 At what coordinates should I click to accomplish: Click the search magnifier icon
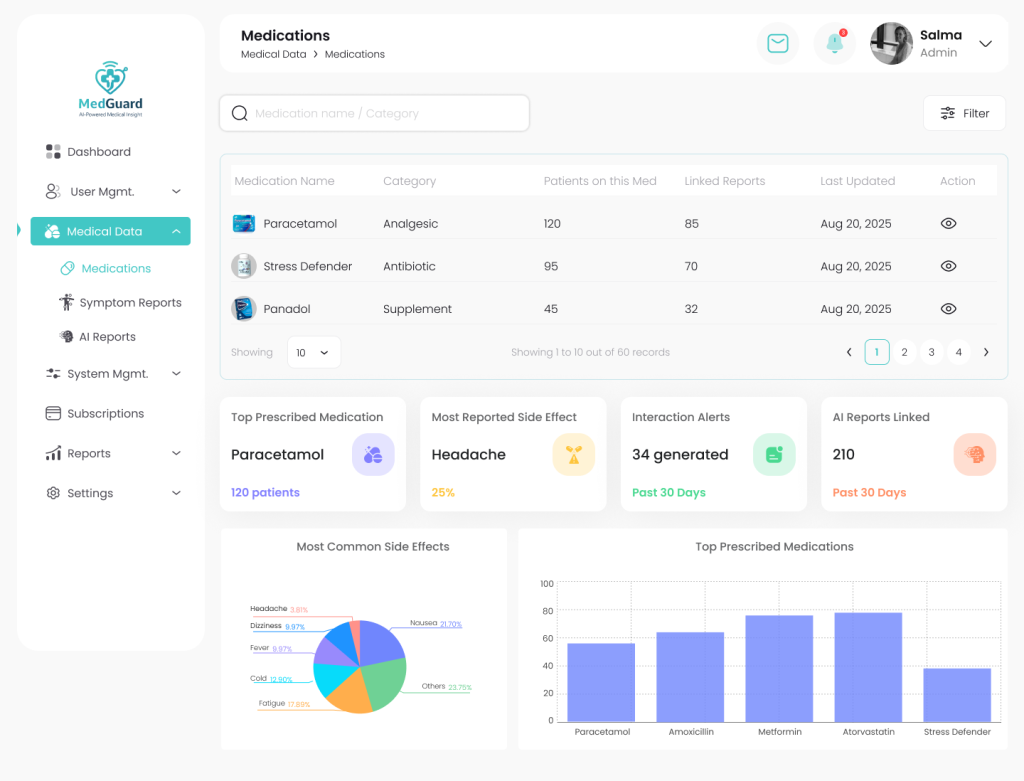240,114
